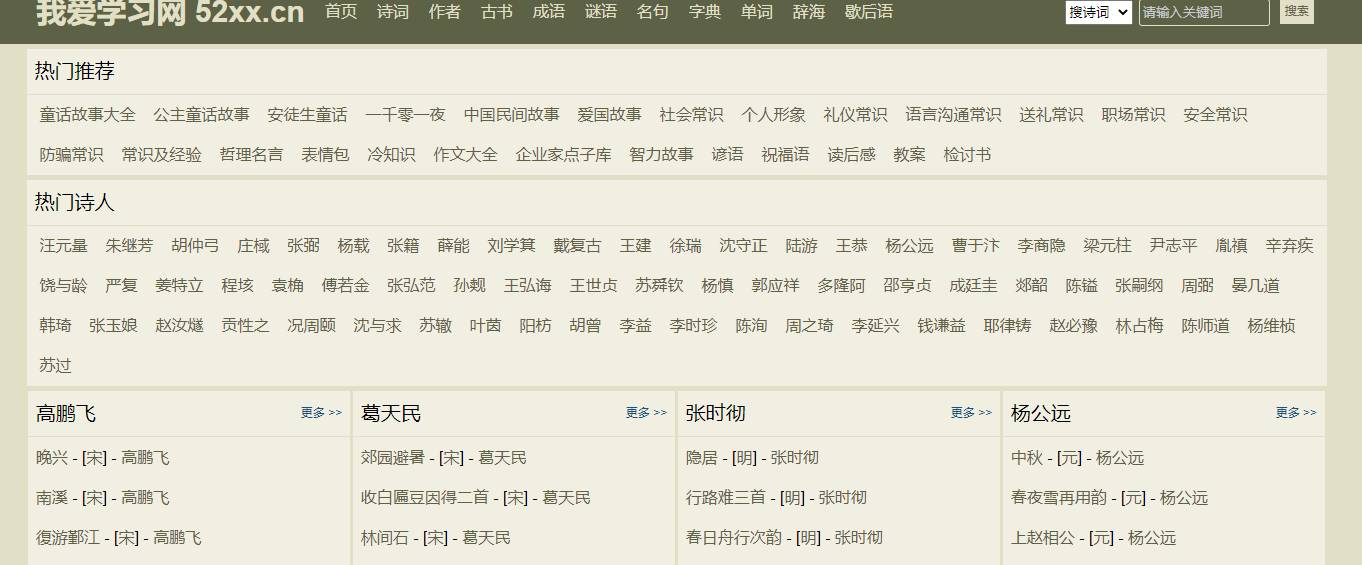Open the 职场常识 link
Screen dimensions: 1362x565
pyautogui.click(x=1134, y=115)
